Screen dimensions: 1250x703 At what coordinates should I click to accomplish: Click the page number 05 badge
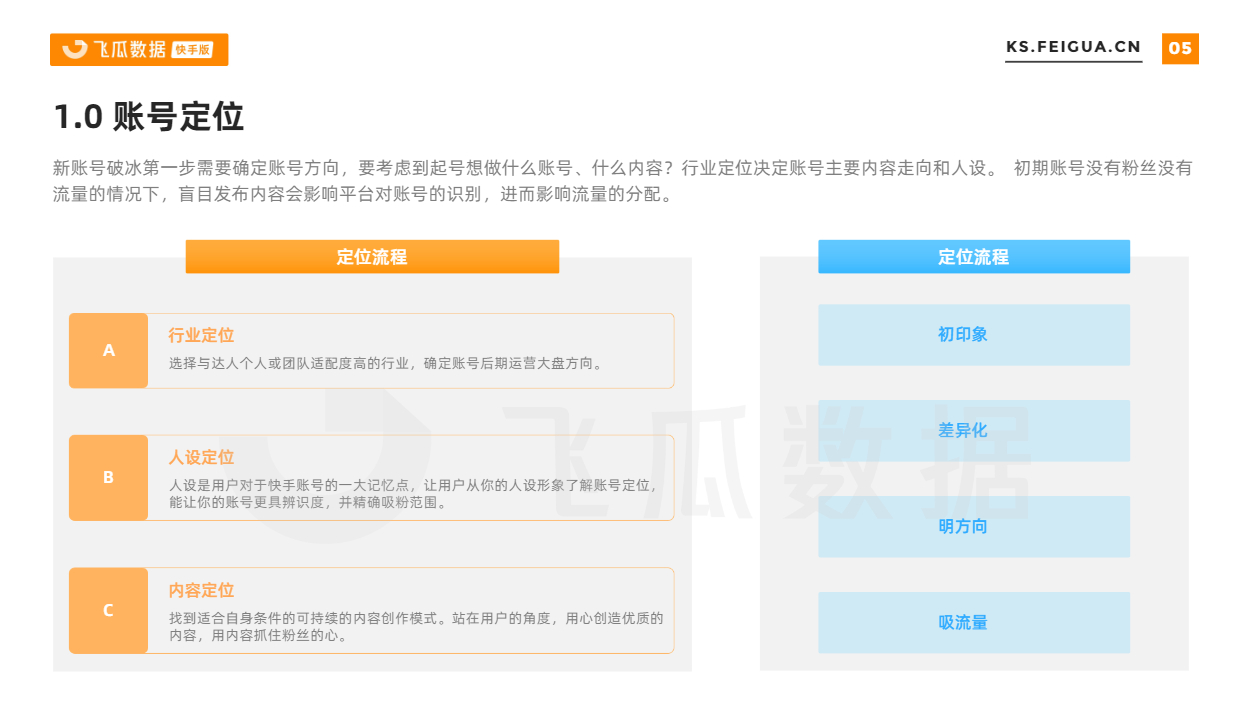(x=1180, y=48)
